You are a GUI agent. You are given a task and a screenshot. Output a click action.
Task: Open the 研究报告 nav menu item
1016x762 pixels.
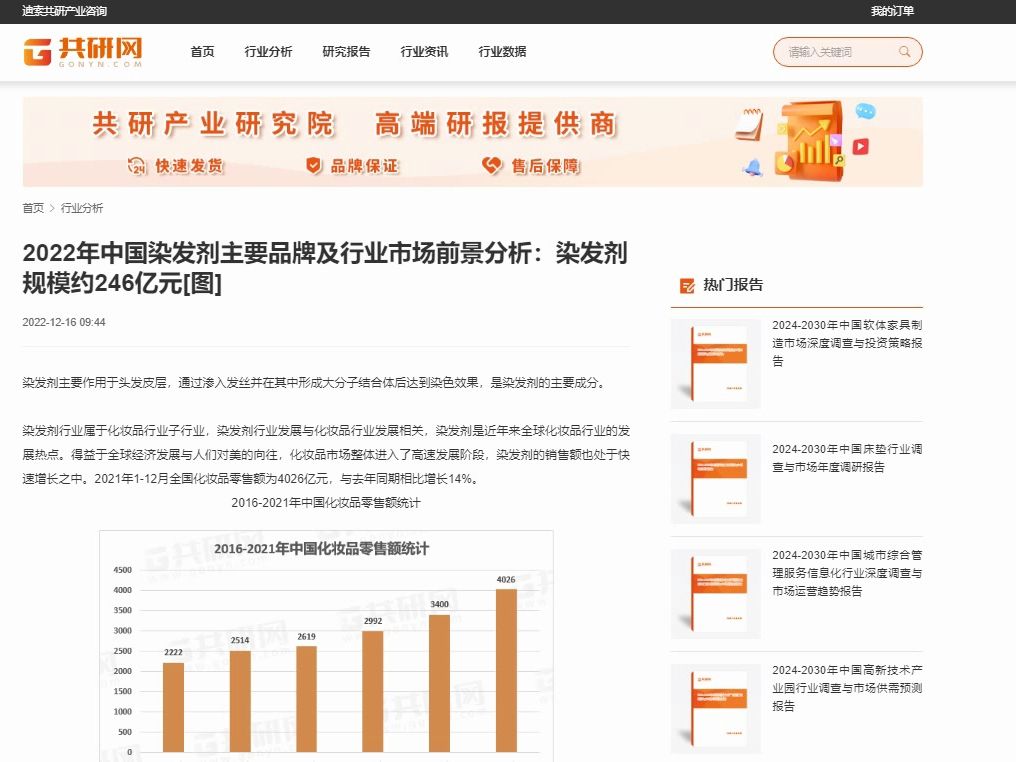click(346, 52)
